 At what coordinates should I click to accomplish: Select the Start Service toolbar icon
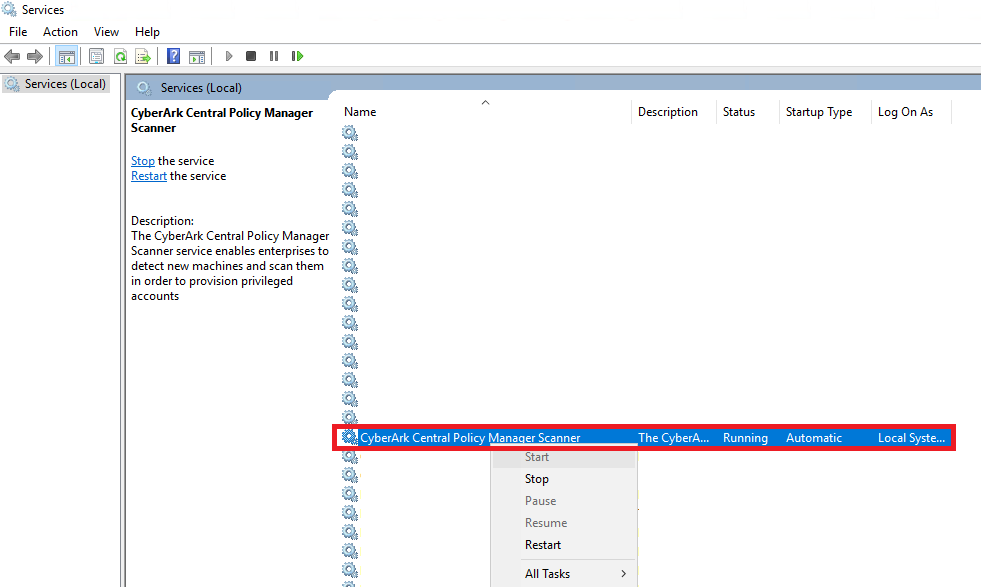pyautogui.click(x=228, y=55)
